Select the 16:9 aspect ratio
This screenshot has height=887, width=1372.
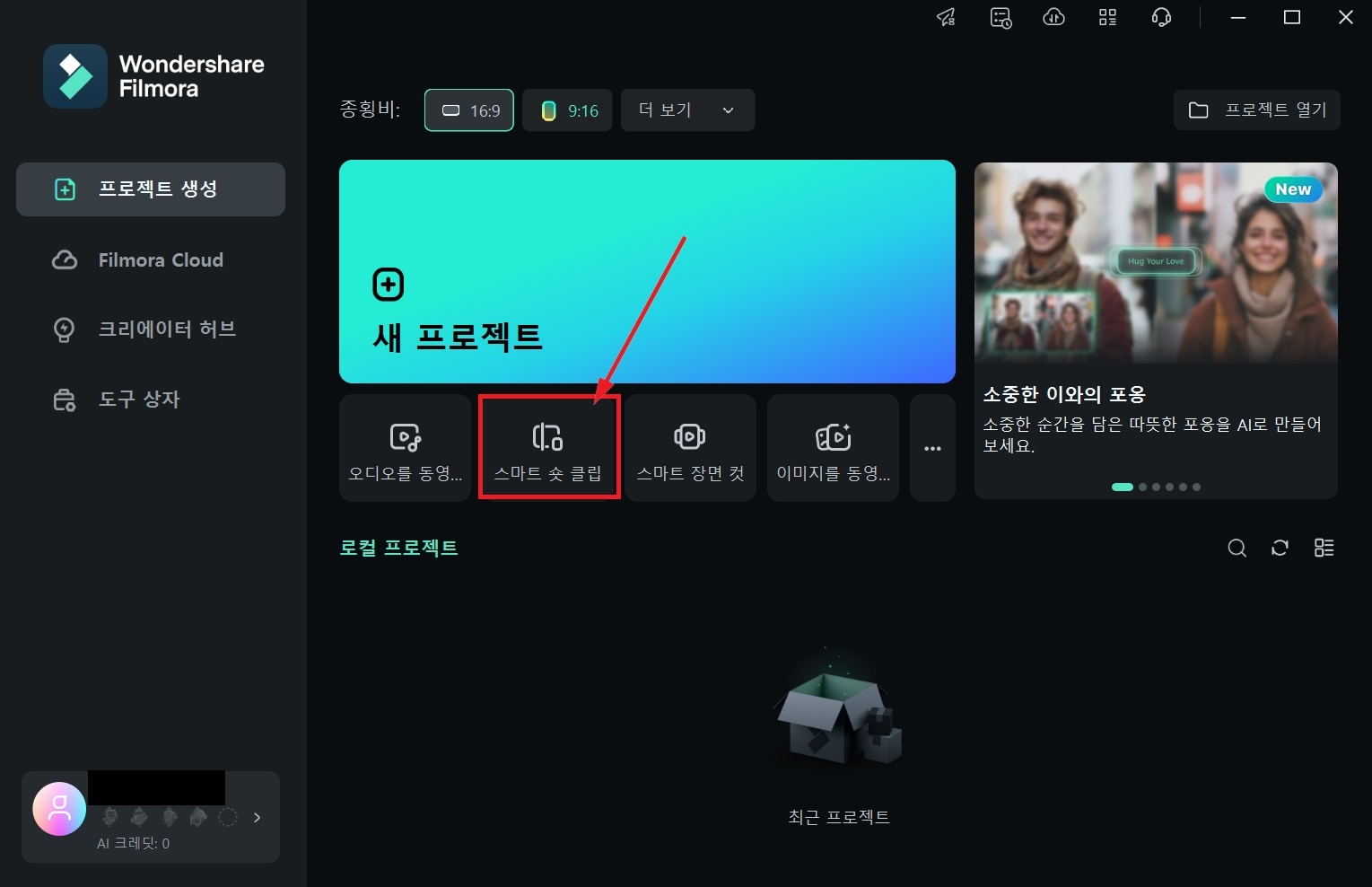(x=469, y=110)
